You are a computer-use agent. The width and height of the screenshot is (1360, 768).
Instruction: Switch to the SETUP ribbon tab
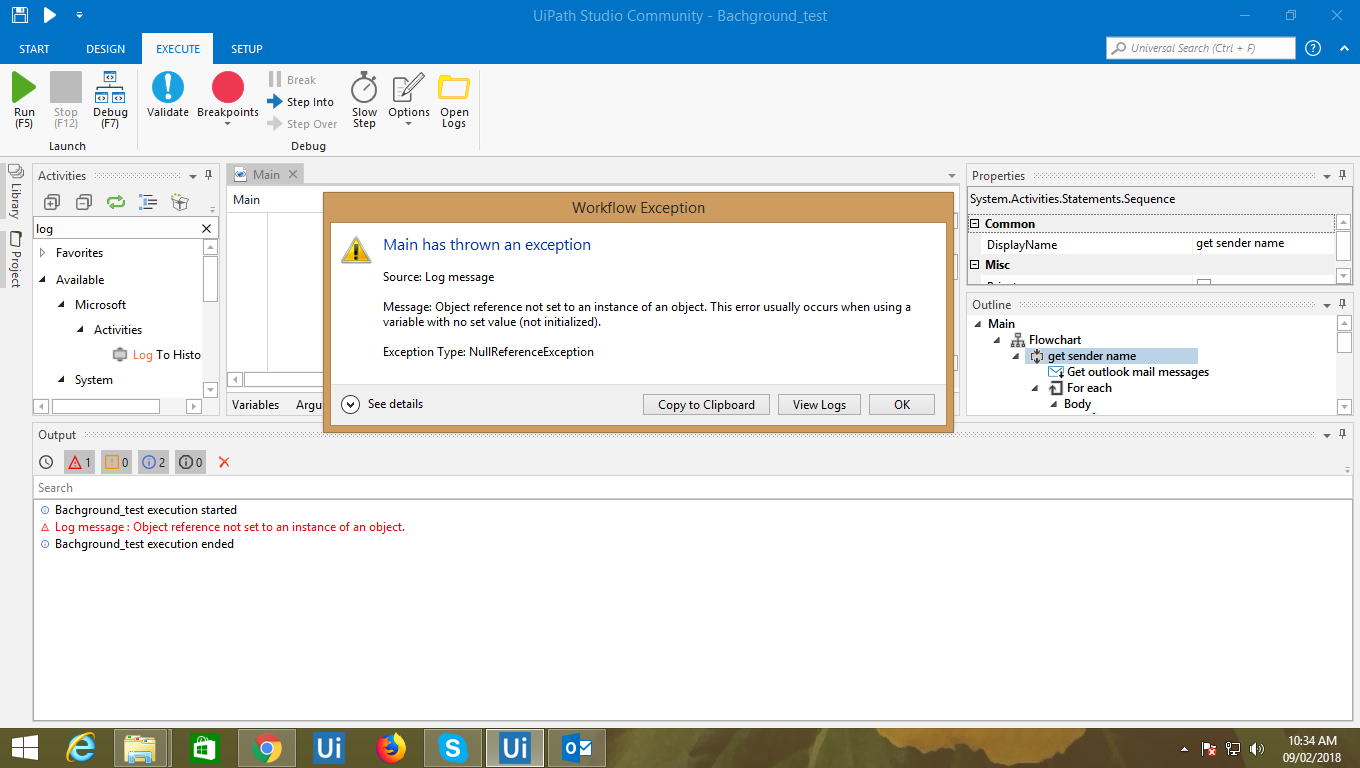tap(247, 49)
